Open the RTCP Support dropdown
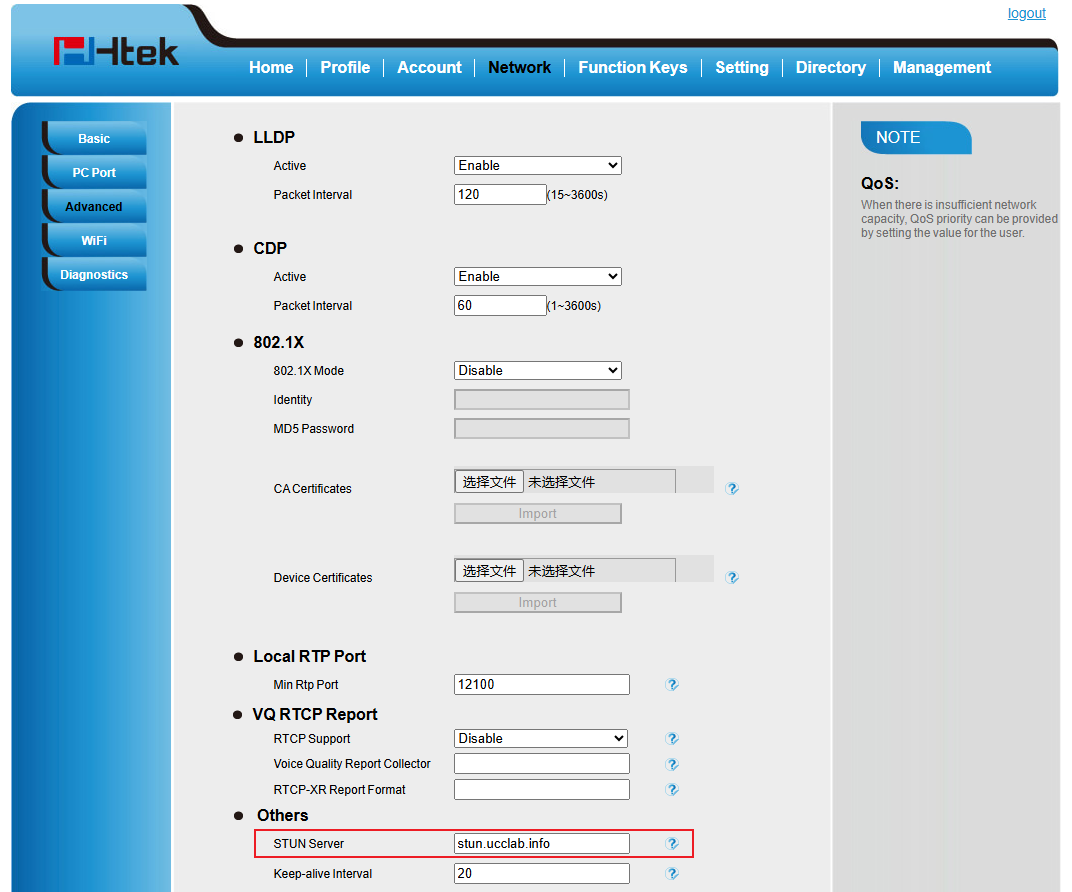This screenshot has width=1072, height=892. [540, 739]
